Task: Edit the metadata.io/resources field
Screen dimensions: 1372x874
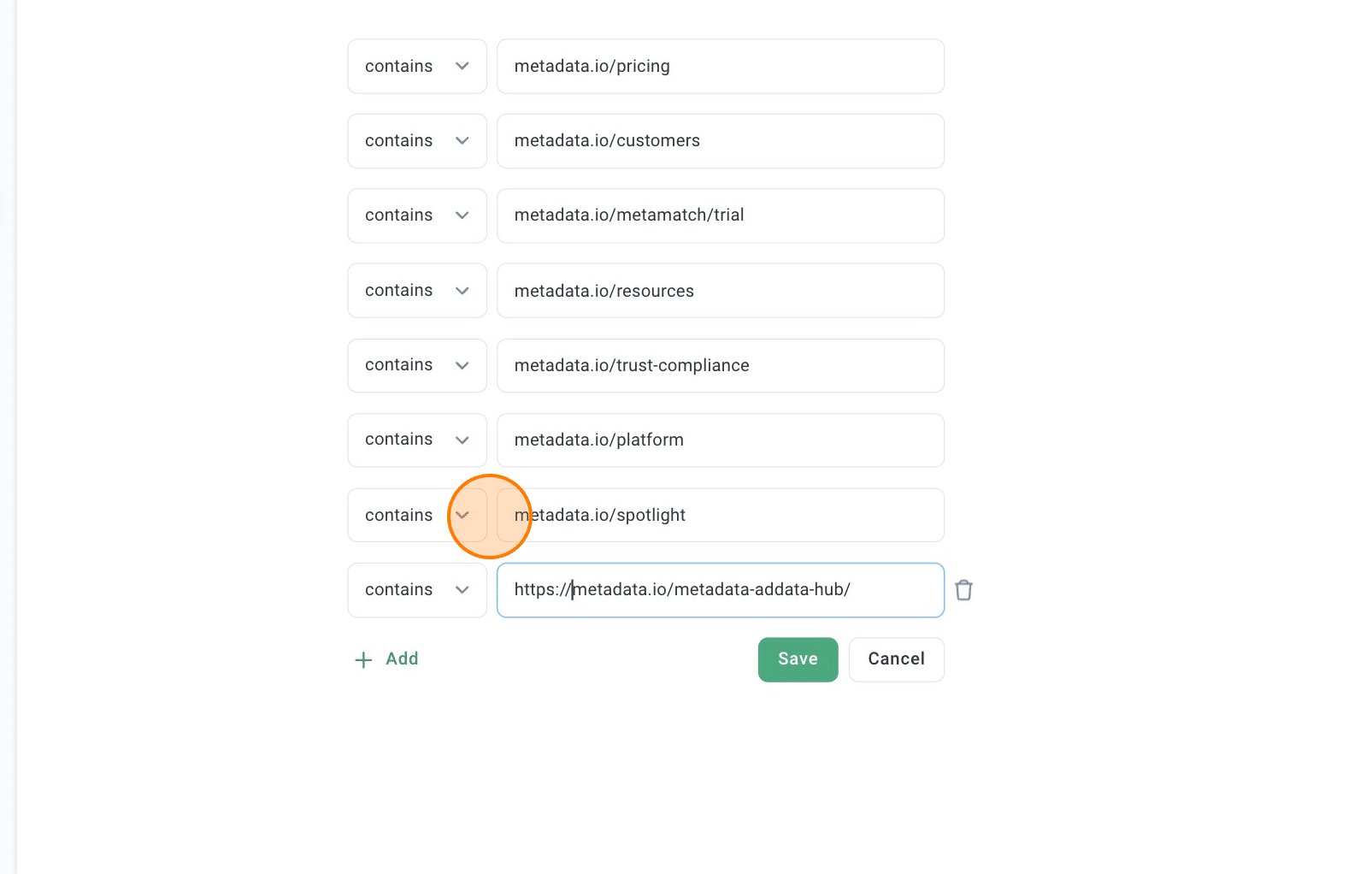Action: pyautogui.click(x=721, y=291)
